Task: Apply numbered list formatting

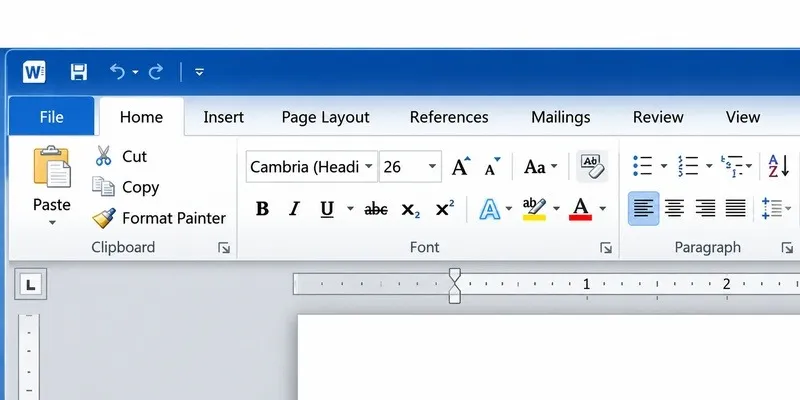Action: click(x=688, y=166)
